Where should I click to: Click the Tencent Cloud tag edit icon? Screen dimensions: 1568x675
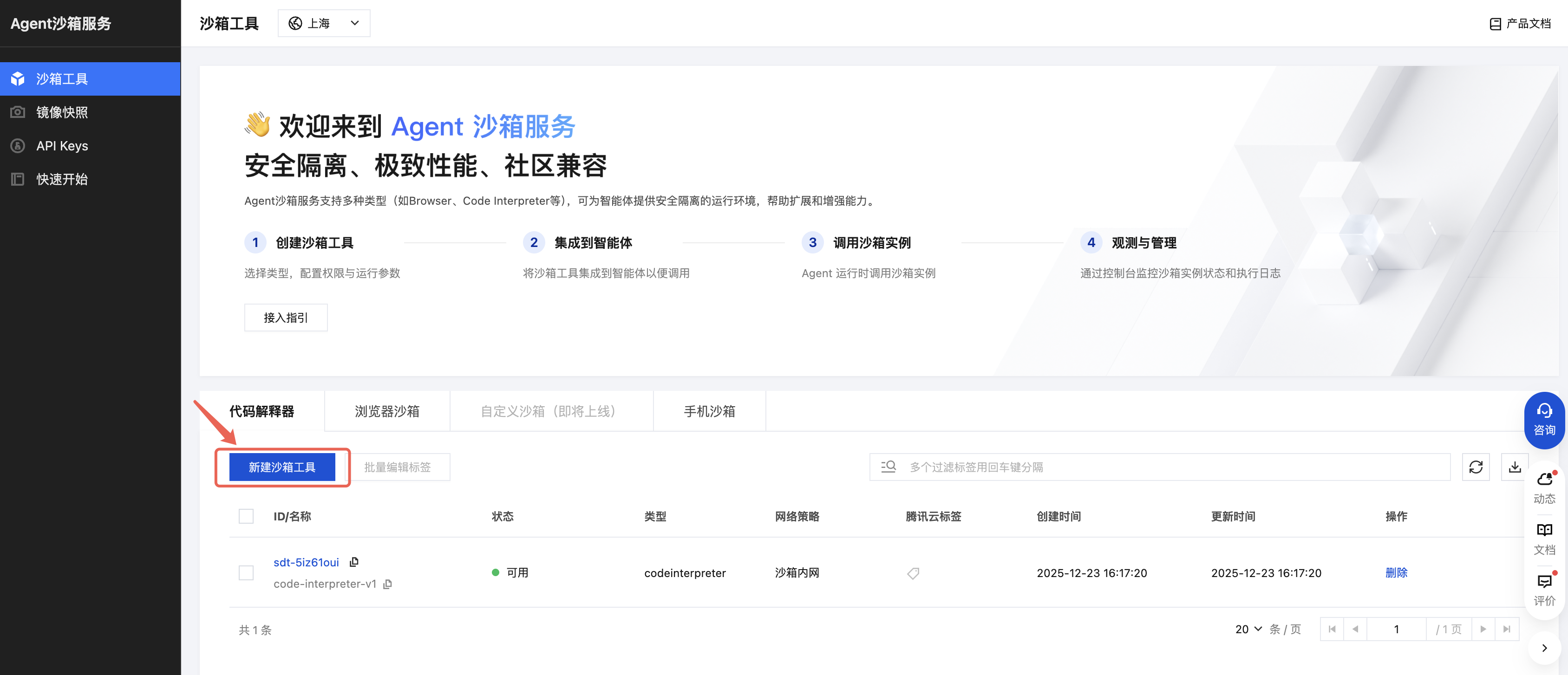[913, 573]
